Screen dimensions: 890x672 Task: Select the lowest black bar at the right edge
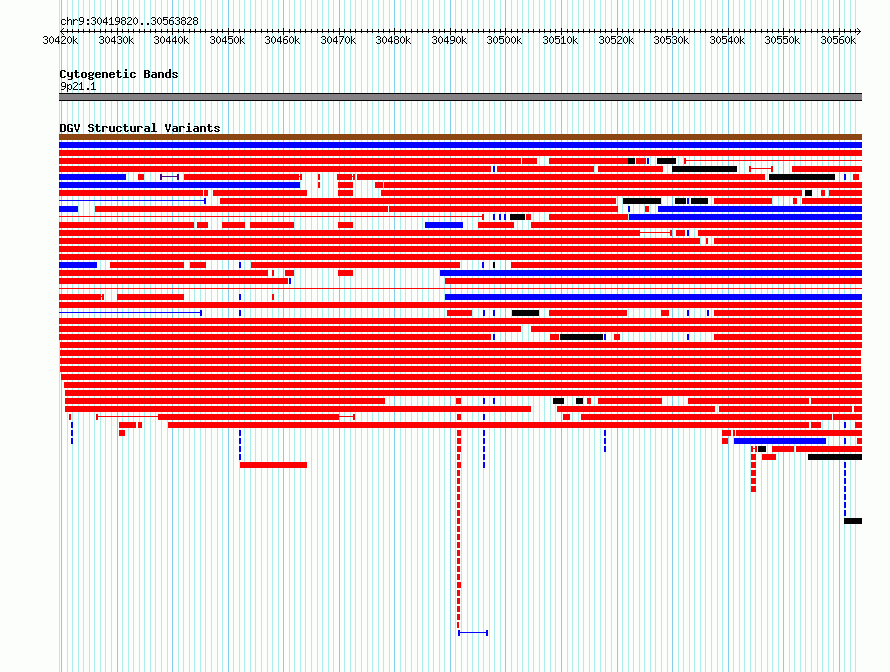point(853,521)
